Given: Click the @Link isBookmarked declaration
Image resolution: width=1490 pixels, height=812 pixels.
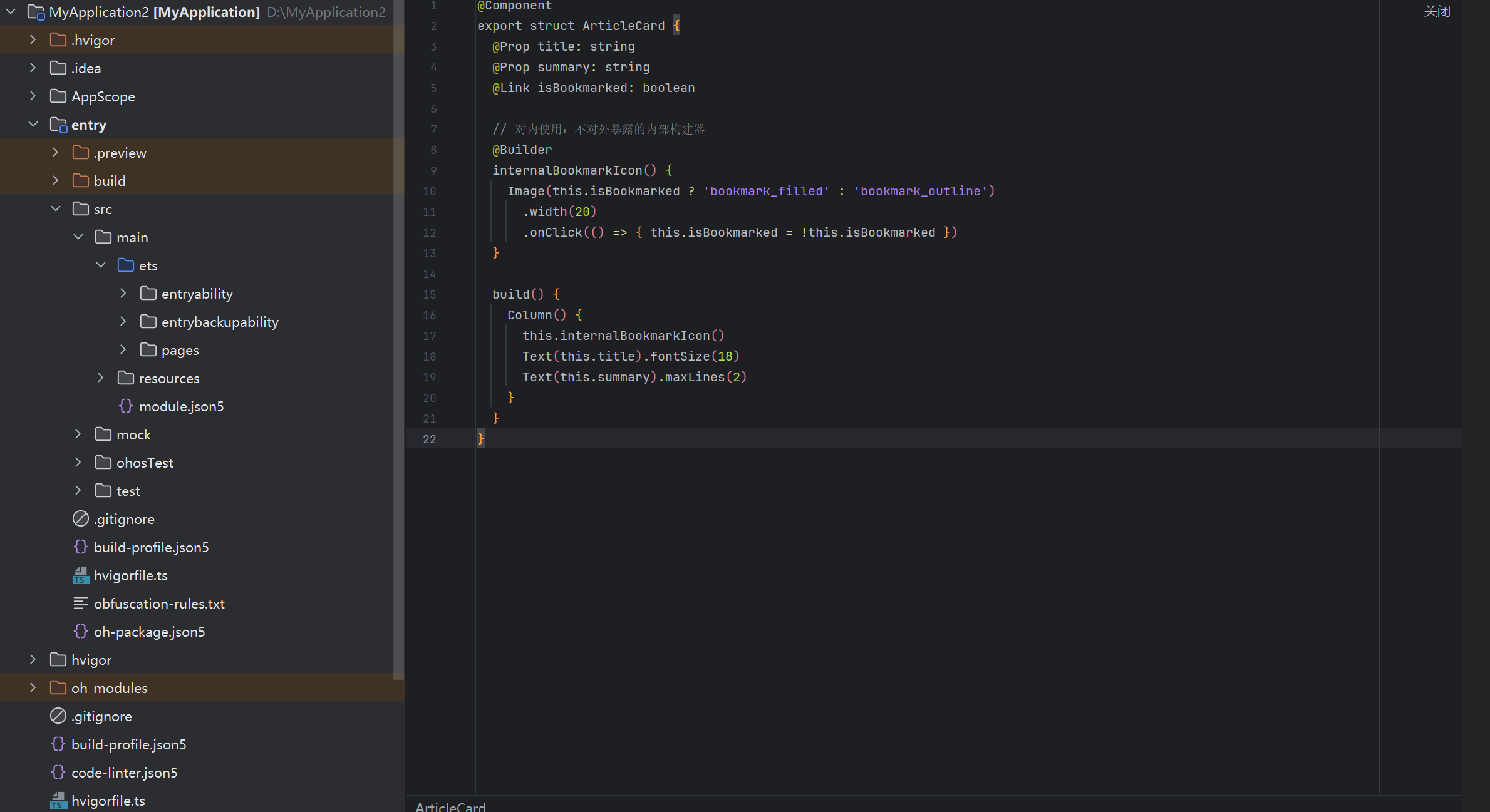Looking at the screenshot, I should pyautogui.click(x=593, y=88).
